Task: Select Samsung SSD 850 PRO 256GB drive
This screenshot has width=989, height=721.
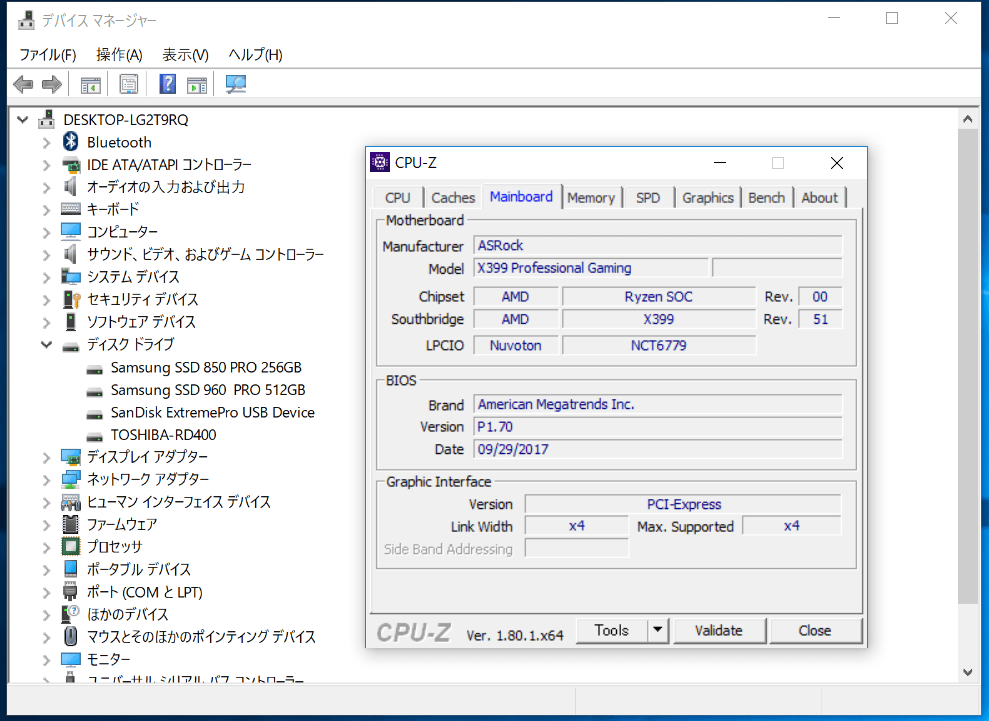Action: tap(206, 367)
